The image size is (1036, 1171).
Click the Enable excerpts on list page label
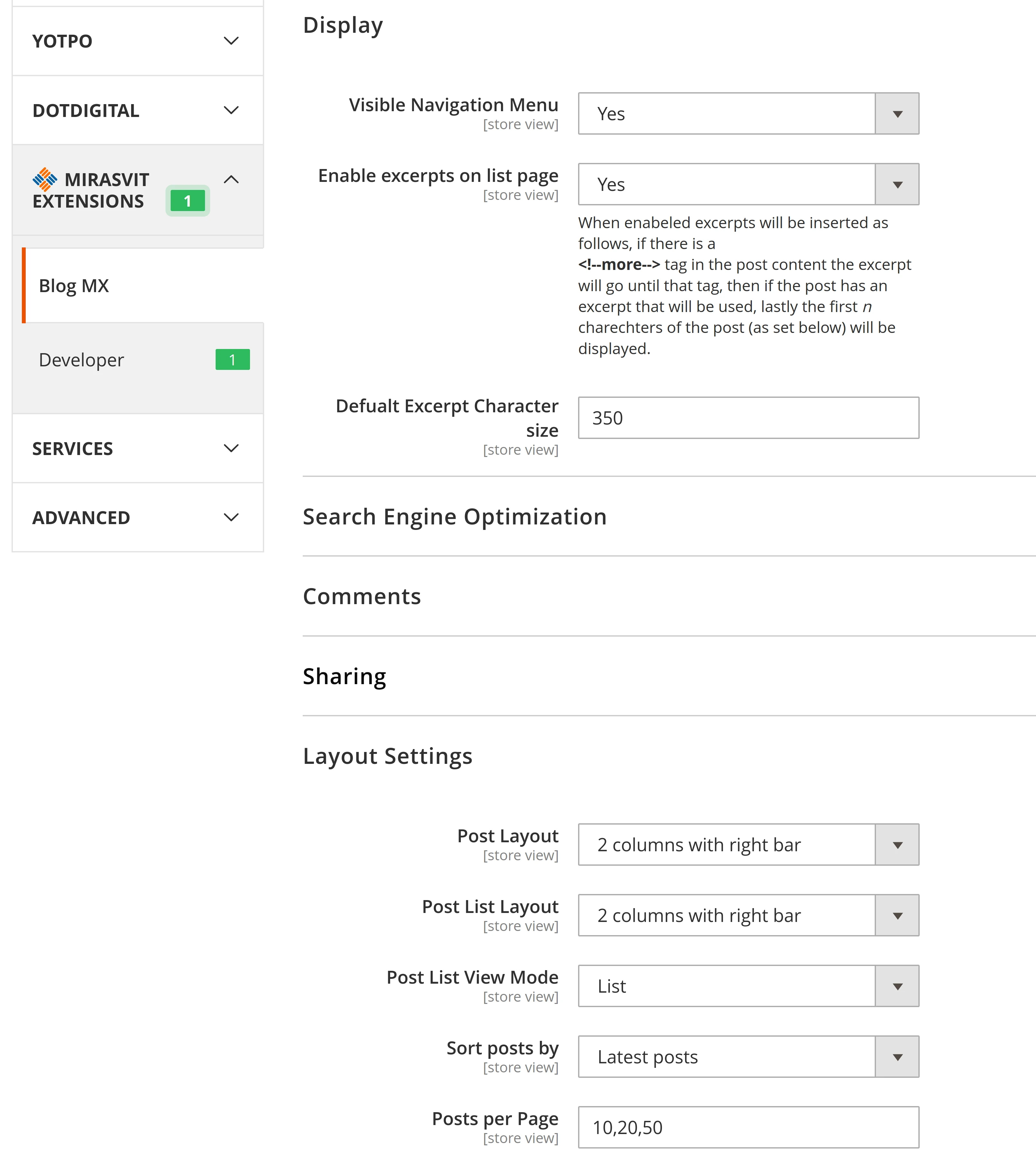[438, 176]
